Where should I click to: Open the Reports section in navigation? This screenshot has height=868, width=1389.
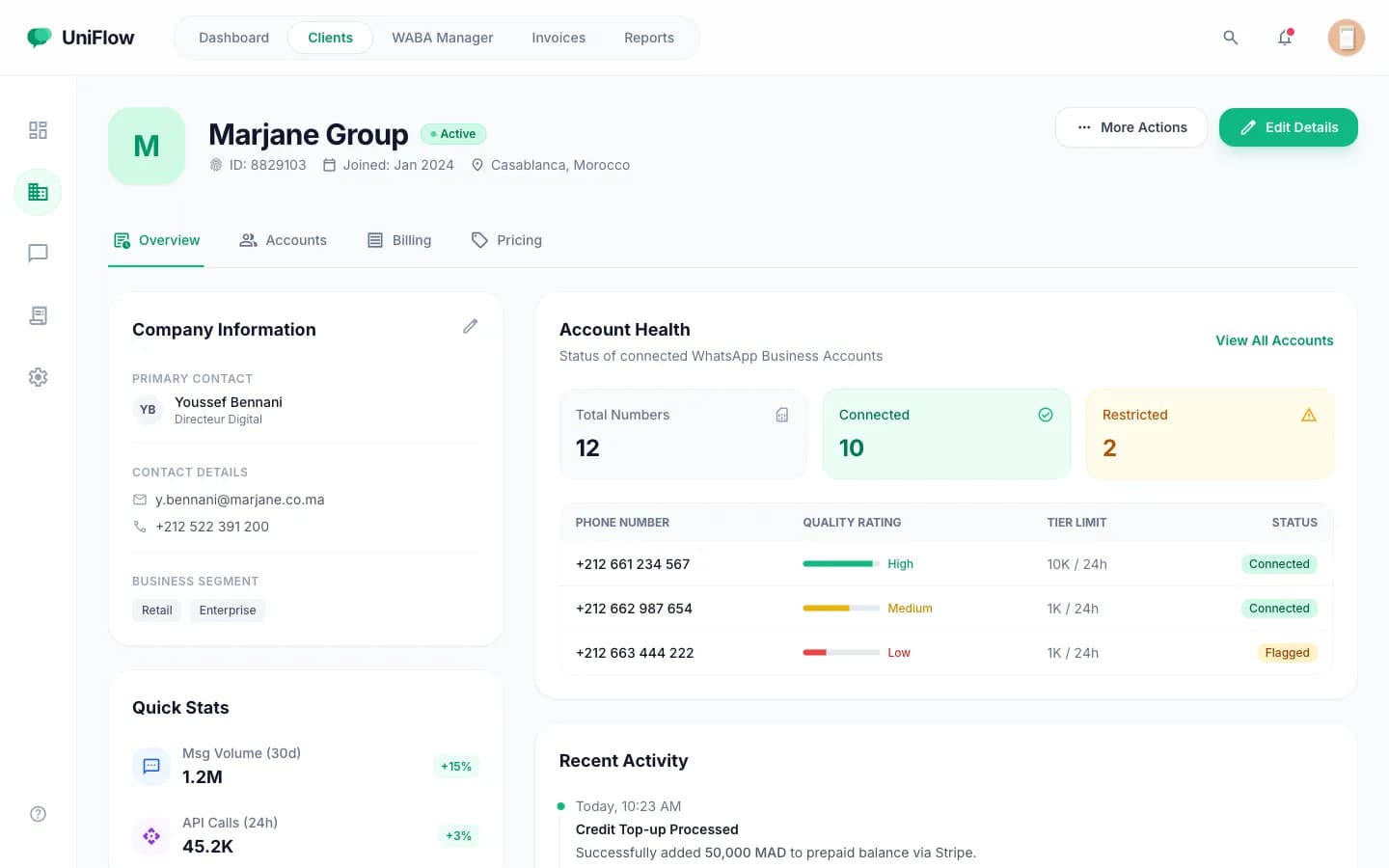pyautogui.click(x=648, y=38)
